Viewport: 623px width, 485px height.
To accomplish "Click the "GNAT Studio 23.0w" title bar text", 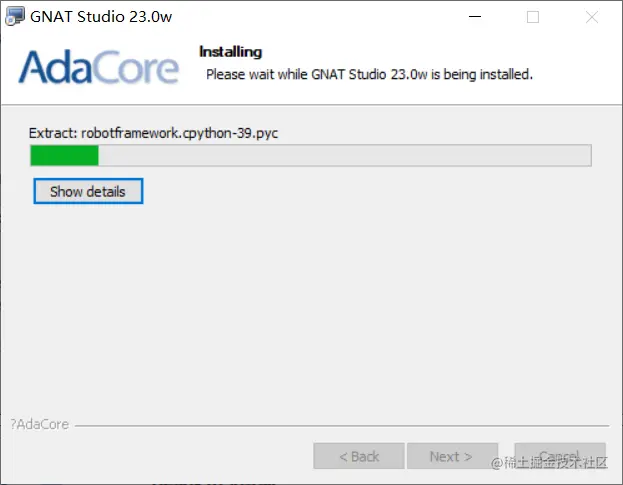I will pos(101,17).
